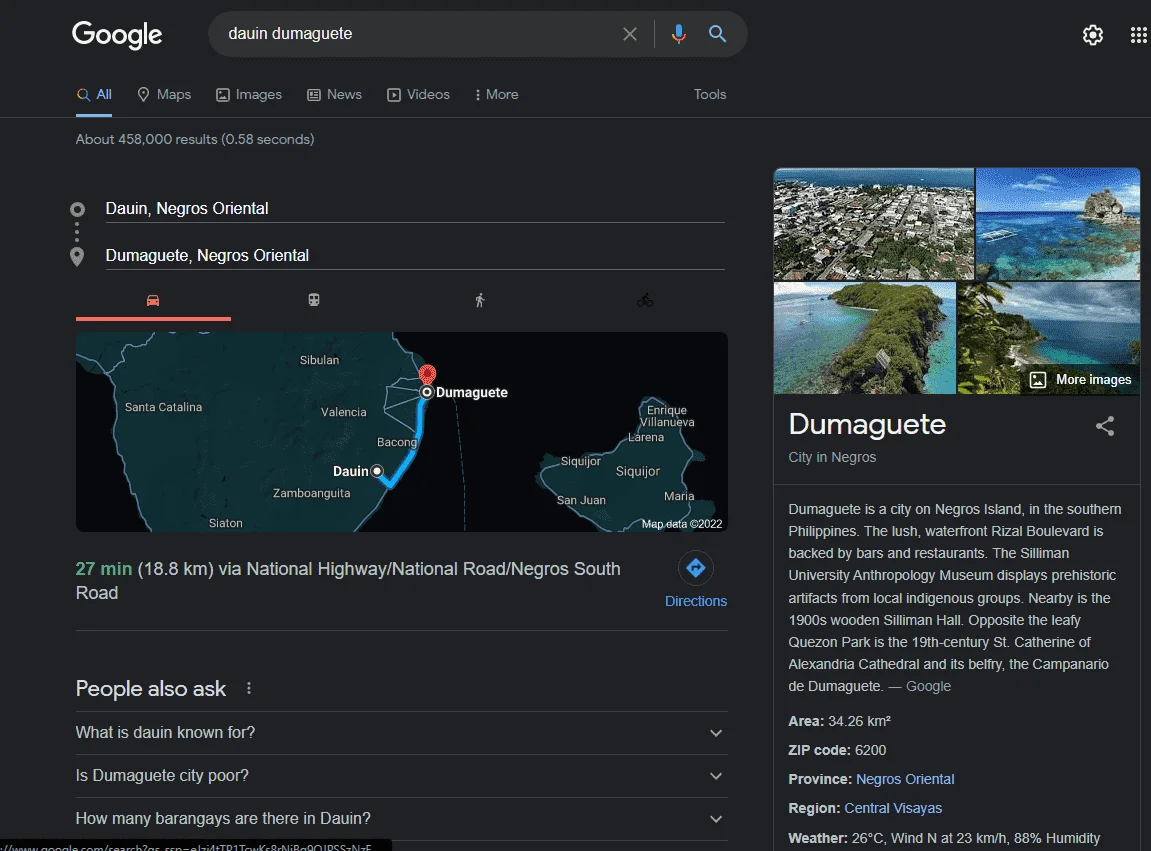This screenshot has width=1151, height=851.
Task: Click the Dumaguete panel title
Action: (867, 424)
